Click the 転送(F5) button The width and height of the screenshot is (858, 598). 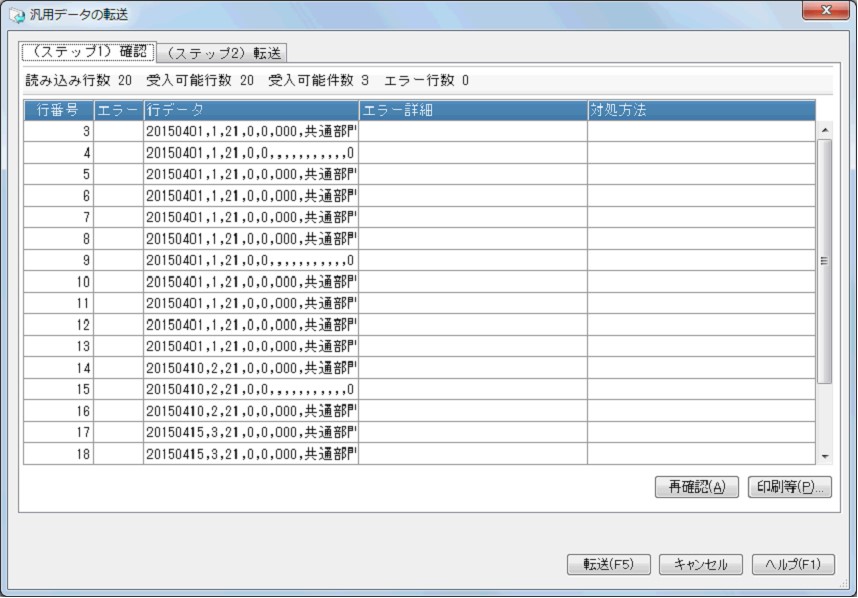pyautogui.click(x=608, y=564)
